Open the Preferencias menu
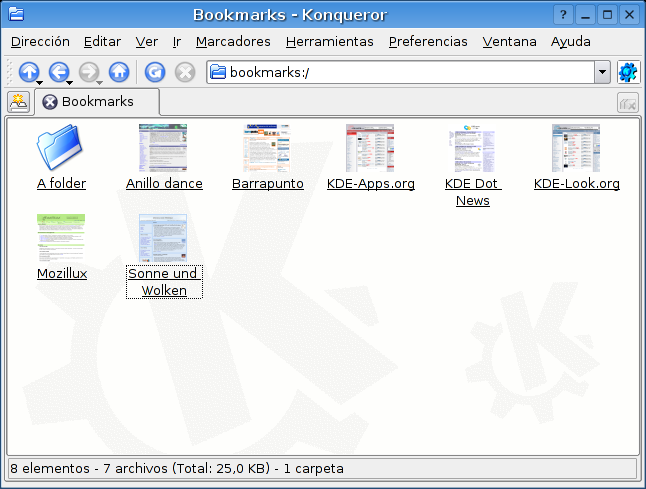Screen dimensions: 646x489 428,42
